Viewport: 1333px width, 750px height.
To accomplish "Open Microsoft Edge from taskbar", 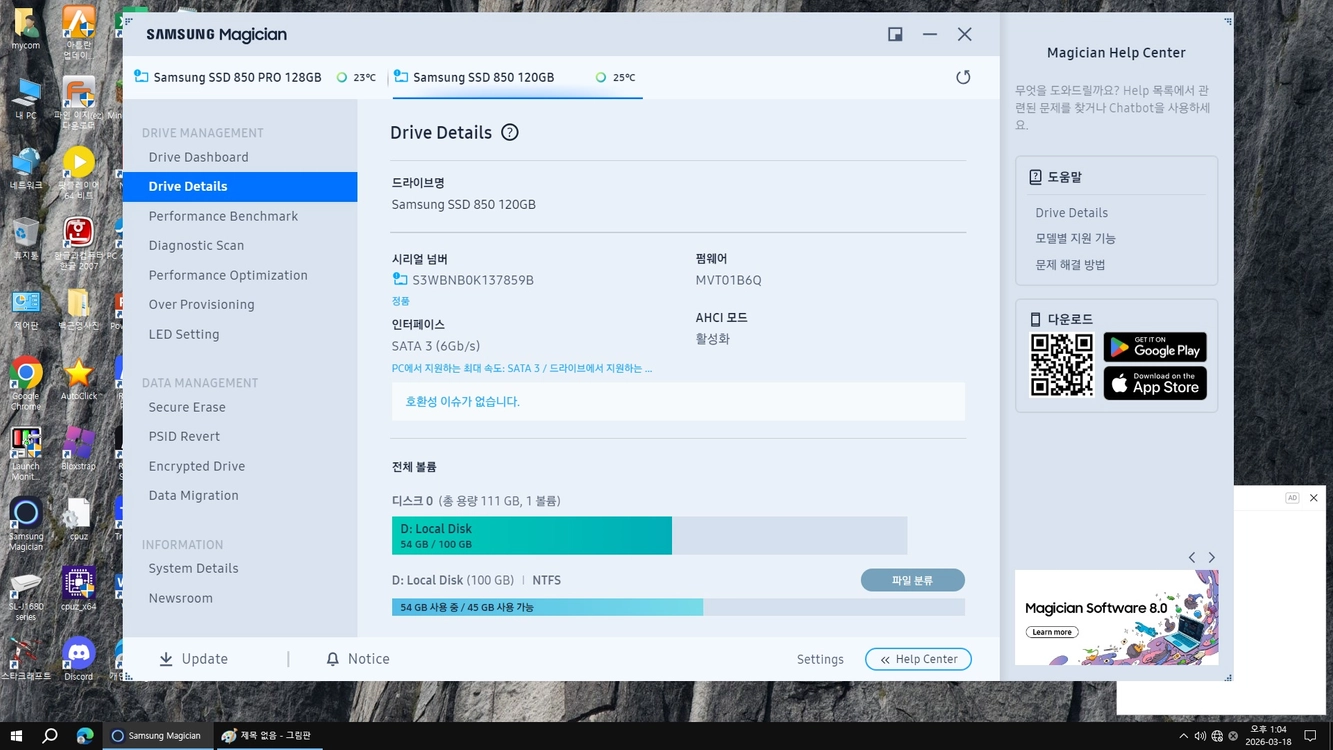I will click(x=85, y=736).
